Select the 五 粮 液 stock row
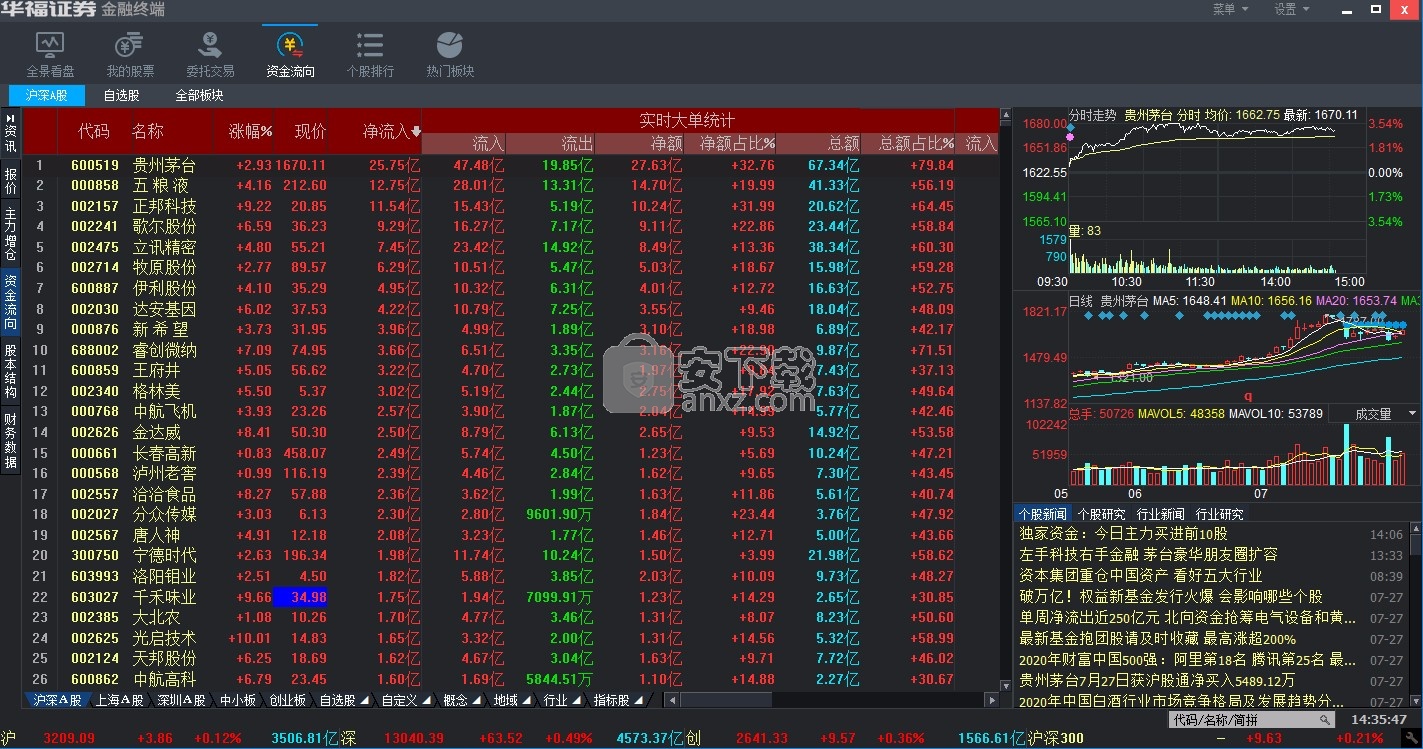The image size is (1423, 749). pos(510,185)
